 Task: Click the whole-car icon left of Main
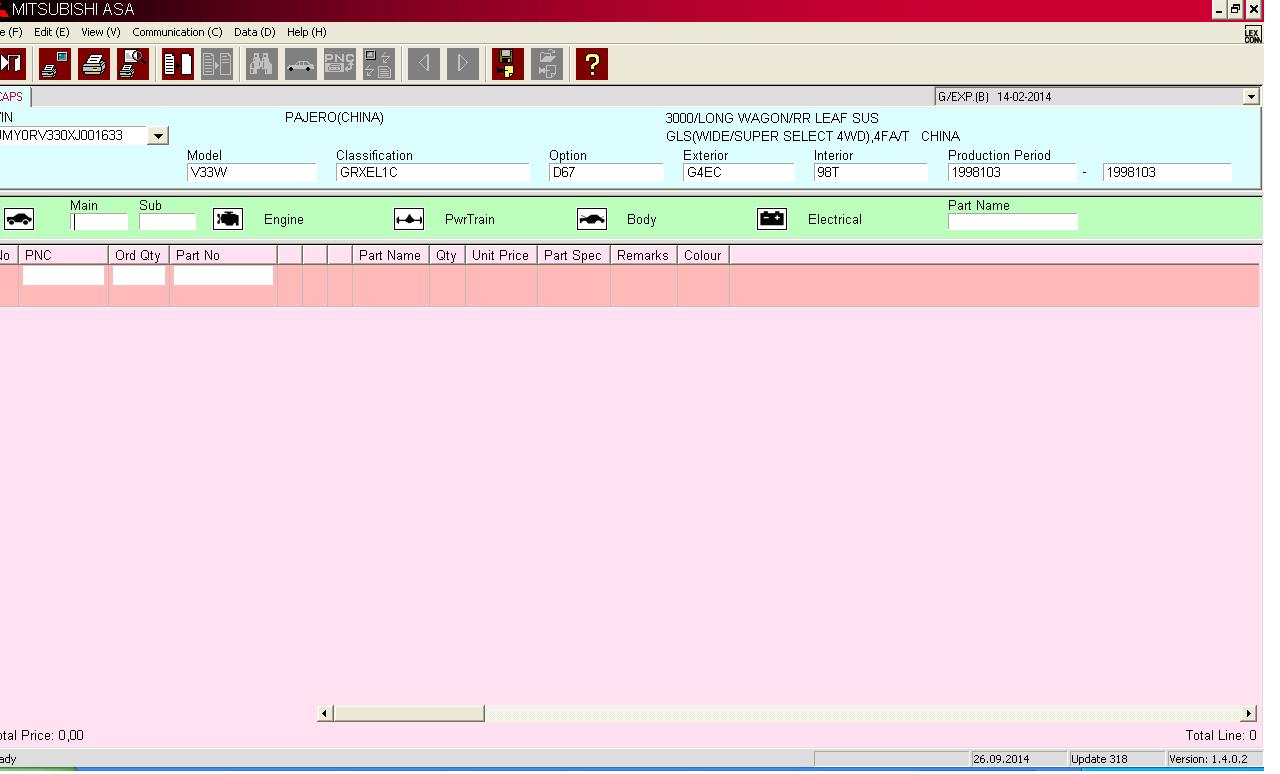[x=19, y=219]
